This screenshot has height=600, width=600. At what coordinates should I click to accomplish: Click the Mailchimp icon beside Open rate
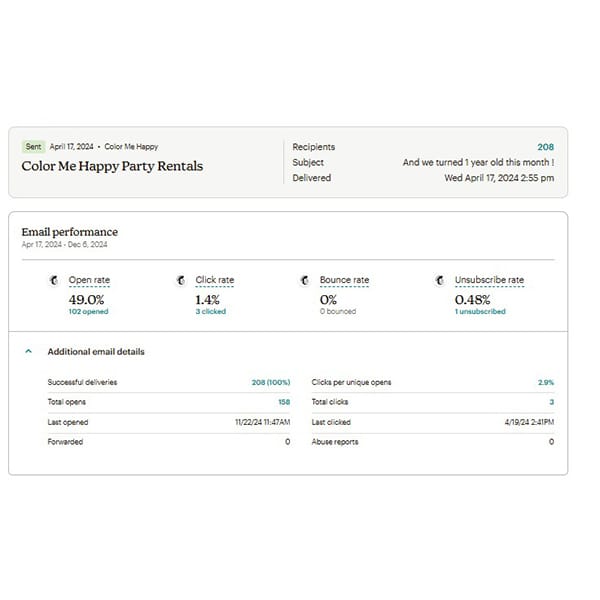54,280
